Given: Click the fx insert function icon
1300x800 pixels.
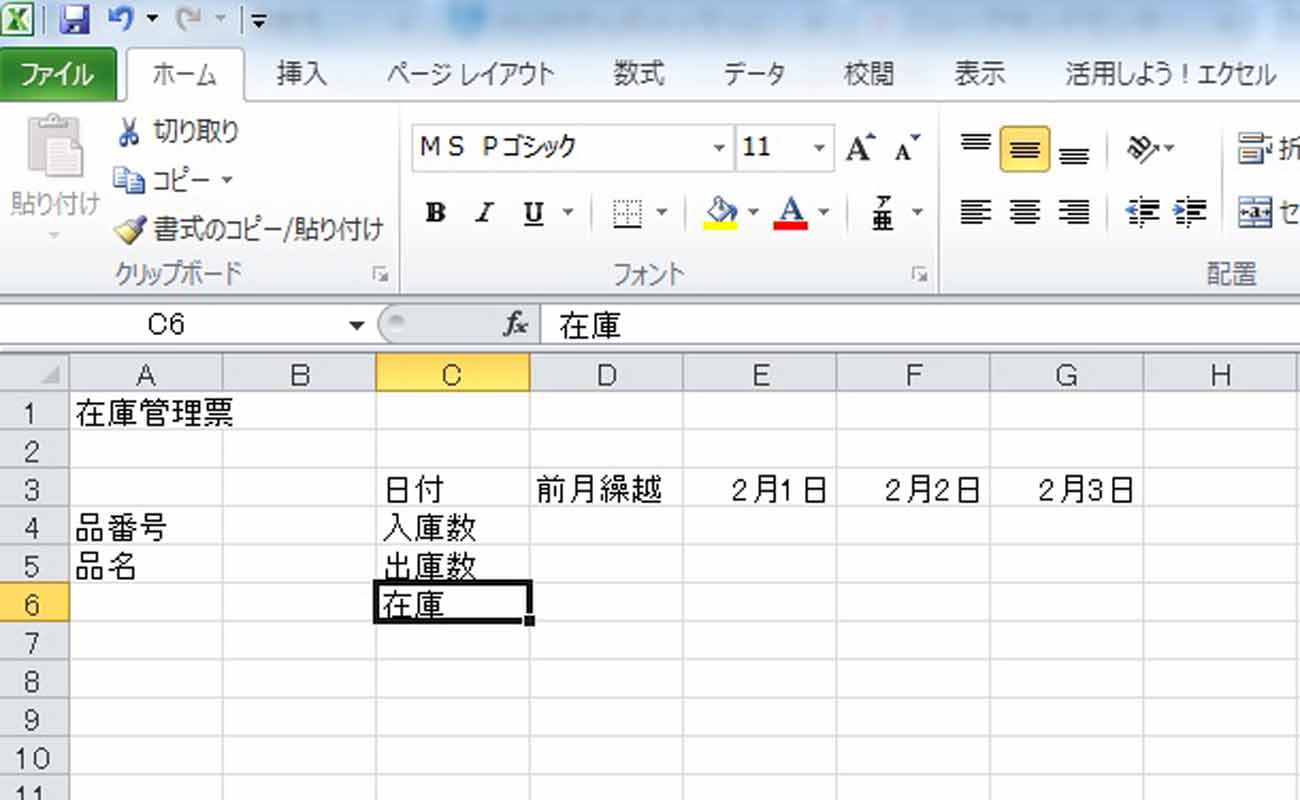Looking at the screenshot, I should pos(515,324).
